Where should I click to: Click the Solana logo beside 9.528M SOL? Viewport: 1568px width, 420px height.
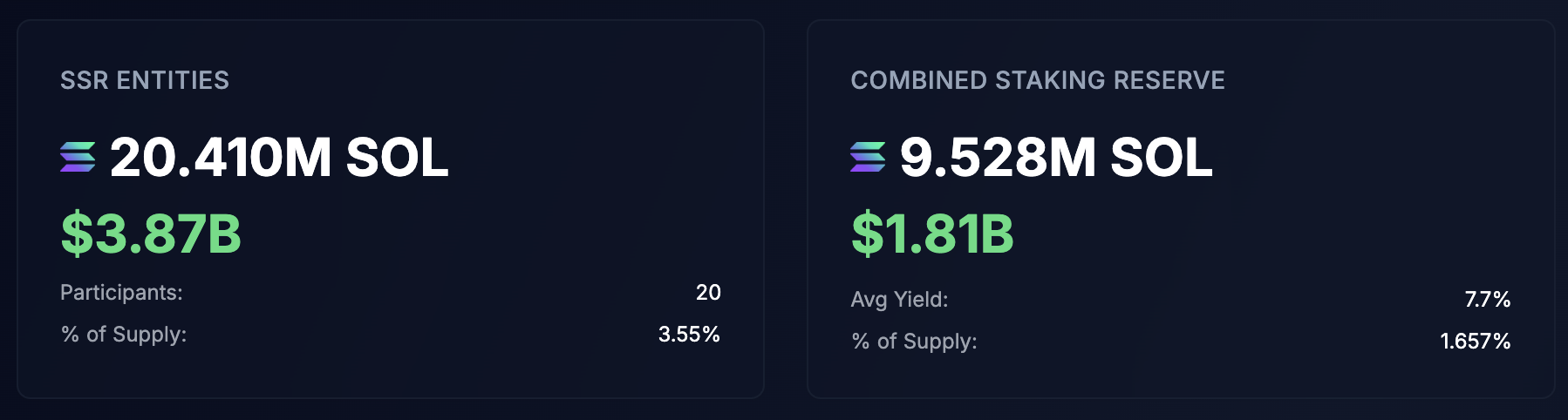pos(868,157)
